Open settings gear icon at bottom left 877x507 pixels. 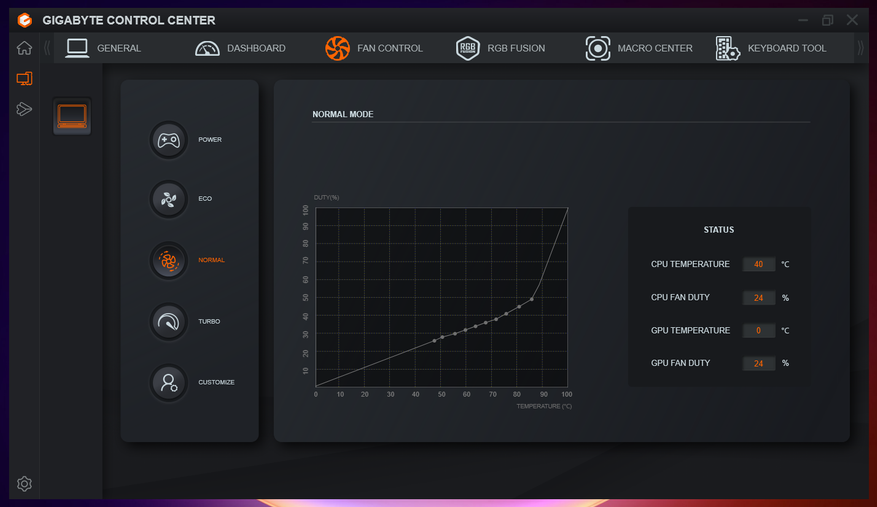tap(24, 483)
